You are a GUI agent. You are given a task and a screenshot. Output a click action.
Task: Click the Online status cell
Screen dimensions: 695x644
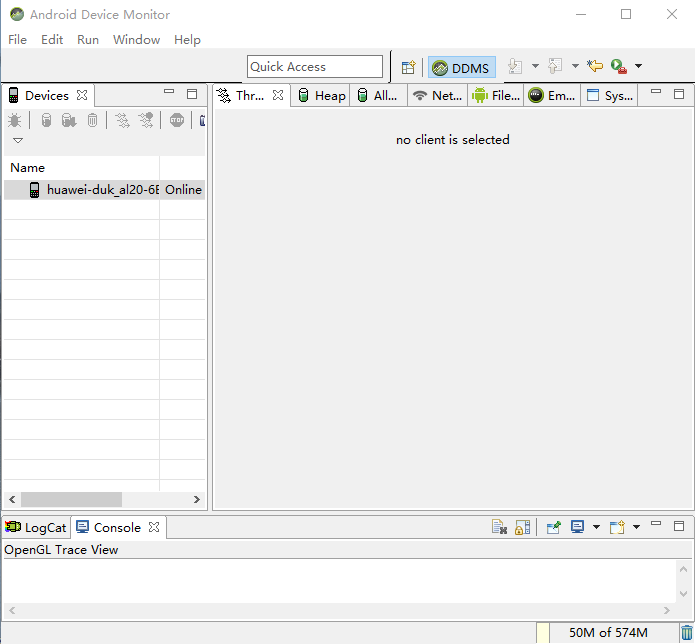click(x=184, y=190)
